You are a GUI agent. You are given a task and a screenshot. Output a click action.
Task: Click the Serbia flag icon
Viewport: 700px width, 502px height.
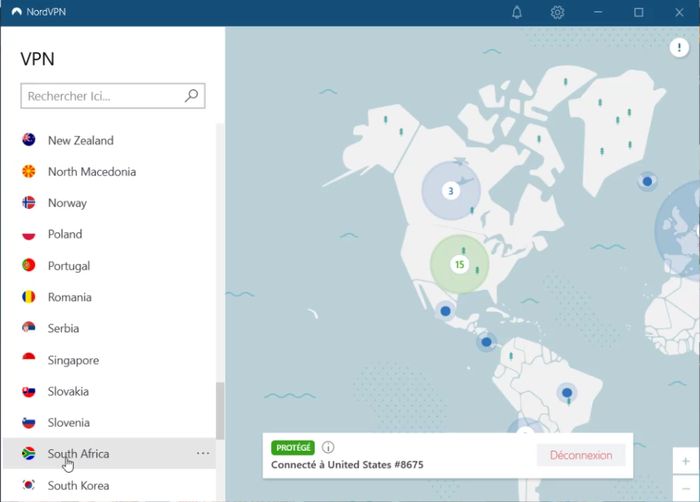click(29, 328)
